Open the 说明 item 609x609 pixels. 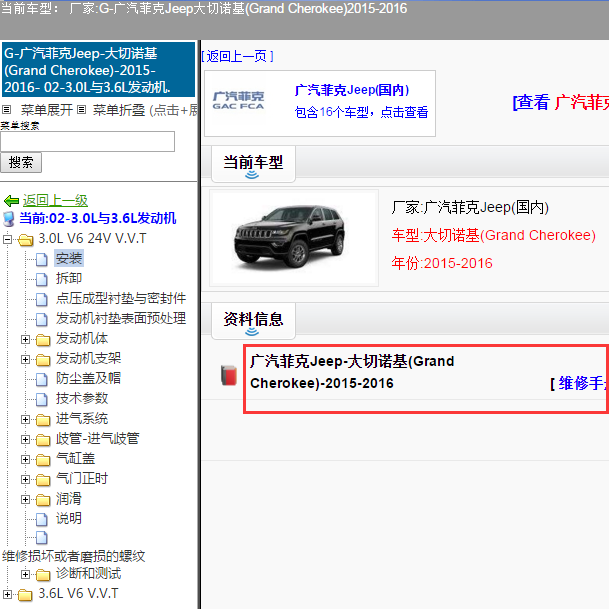click(69, 519)
